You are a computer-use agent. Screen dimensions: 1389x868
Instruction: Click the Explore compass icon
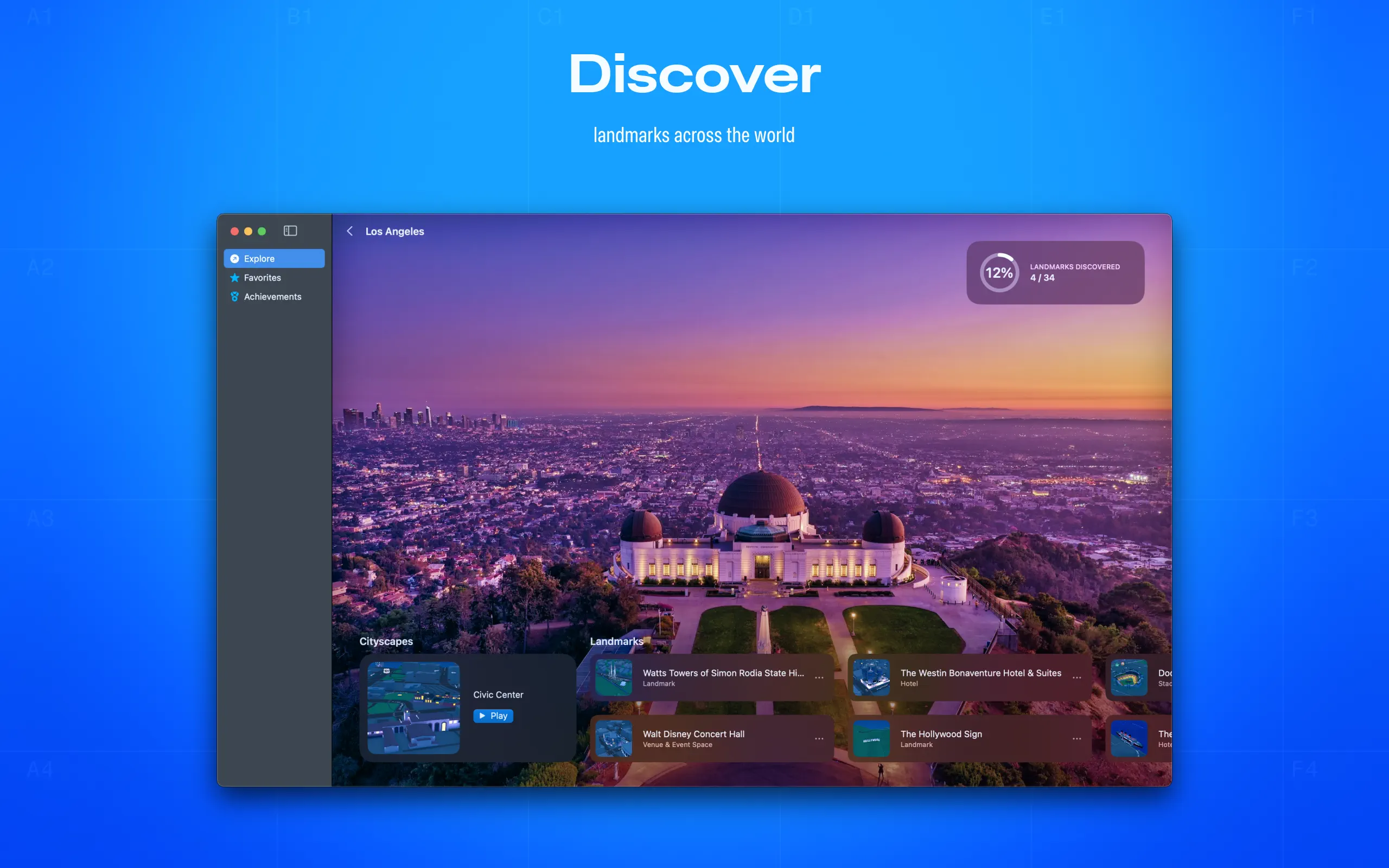[x=235, y=258]
